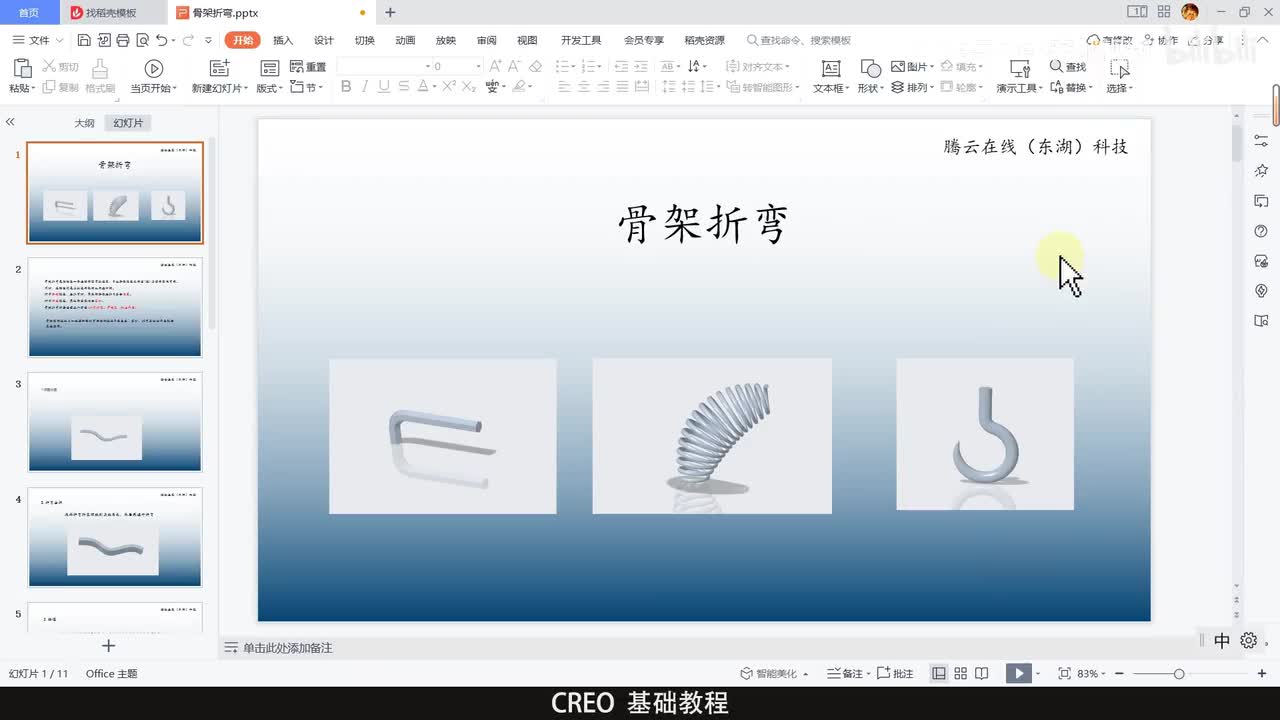Viewport: 1280px width, 720px height.
Task: Click the fit slide to window icon
Action: (x=1064, y=674)
